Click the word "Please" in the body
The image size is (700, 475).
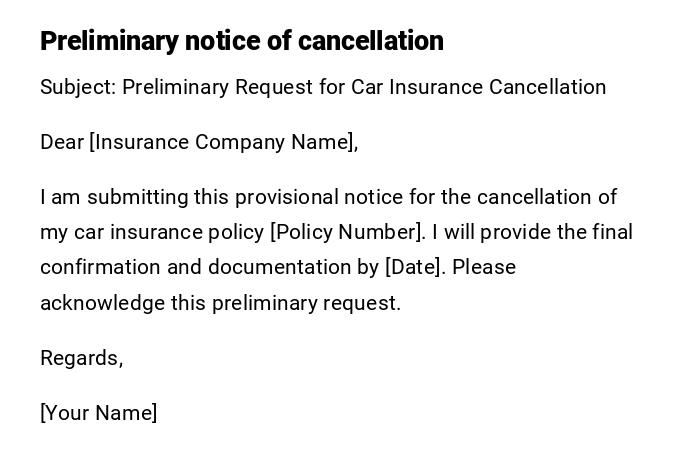tap(484, 267)
